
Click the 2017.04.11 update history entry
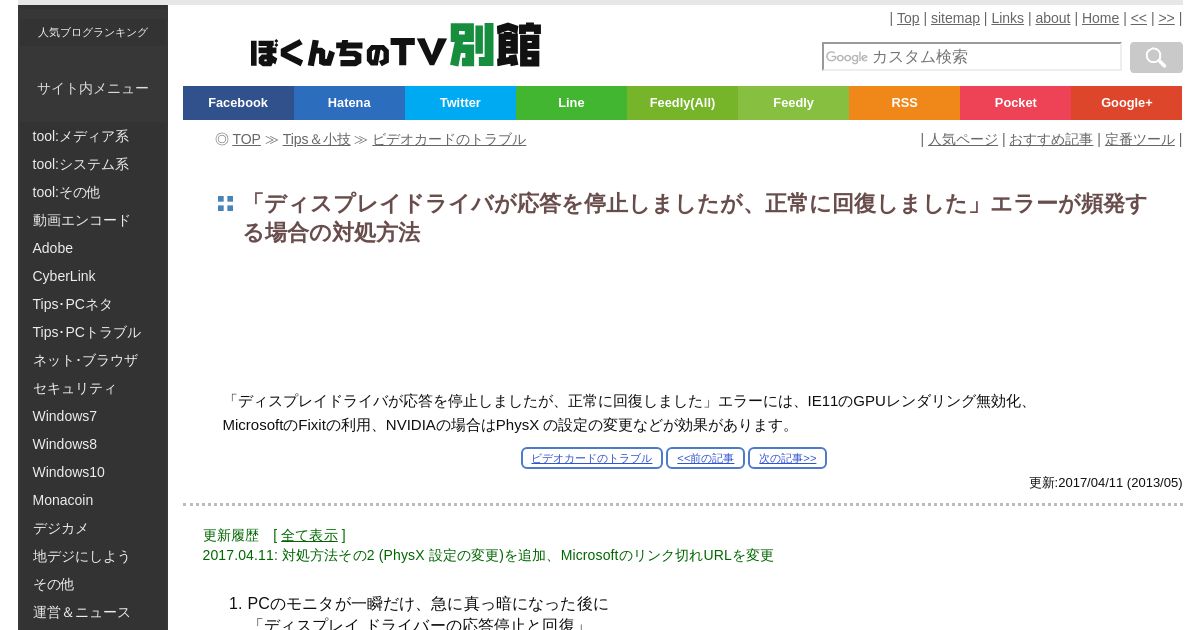[488, 555]
